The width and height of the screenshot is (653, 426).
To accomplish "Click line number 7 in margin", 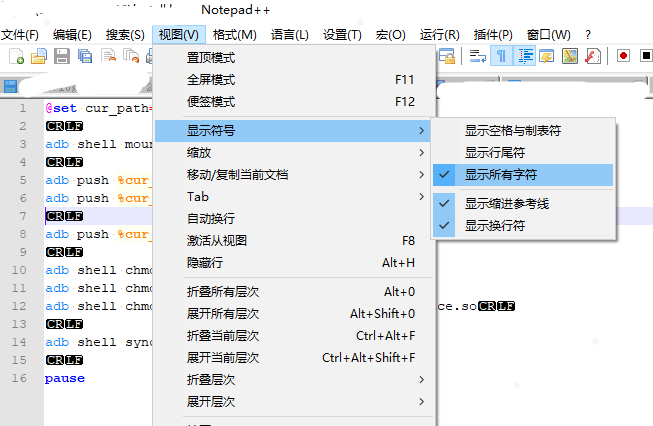I will point(23,216).
